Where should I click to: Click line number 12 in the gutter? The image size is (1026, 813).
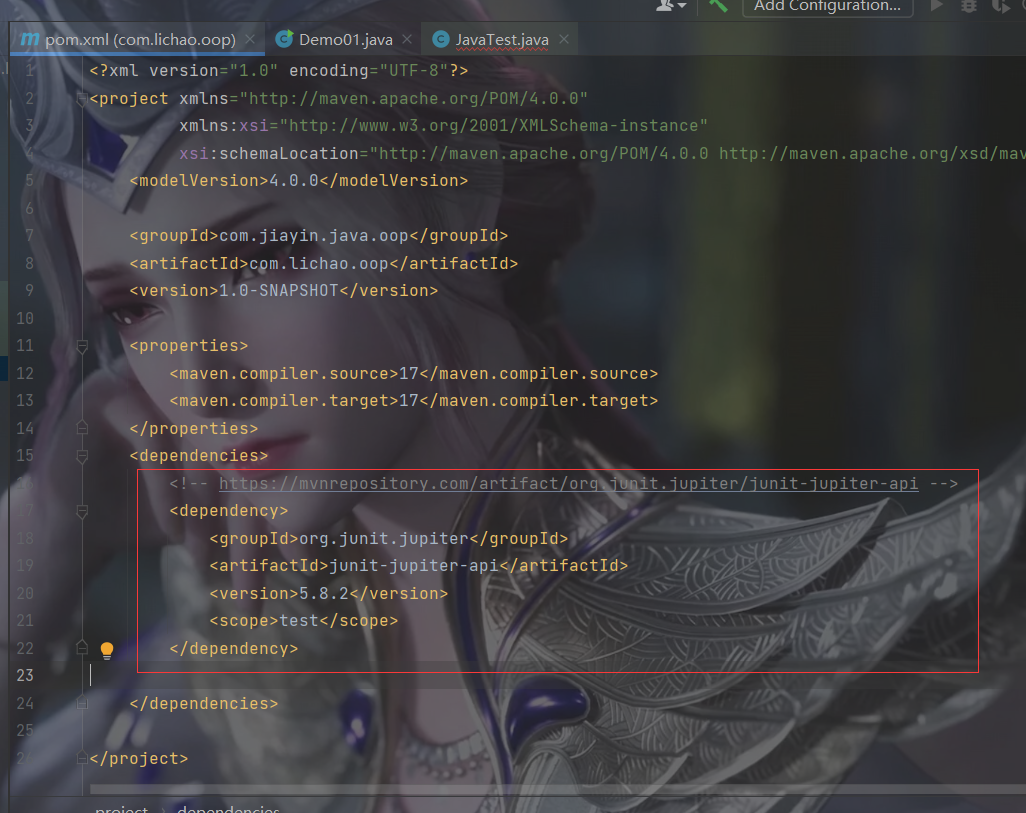point(25,373)
